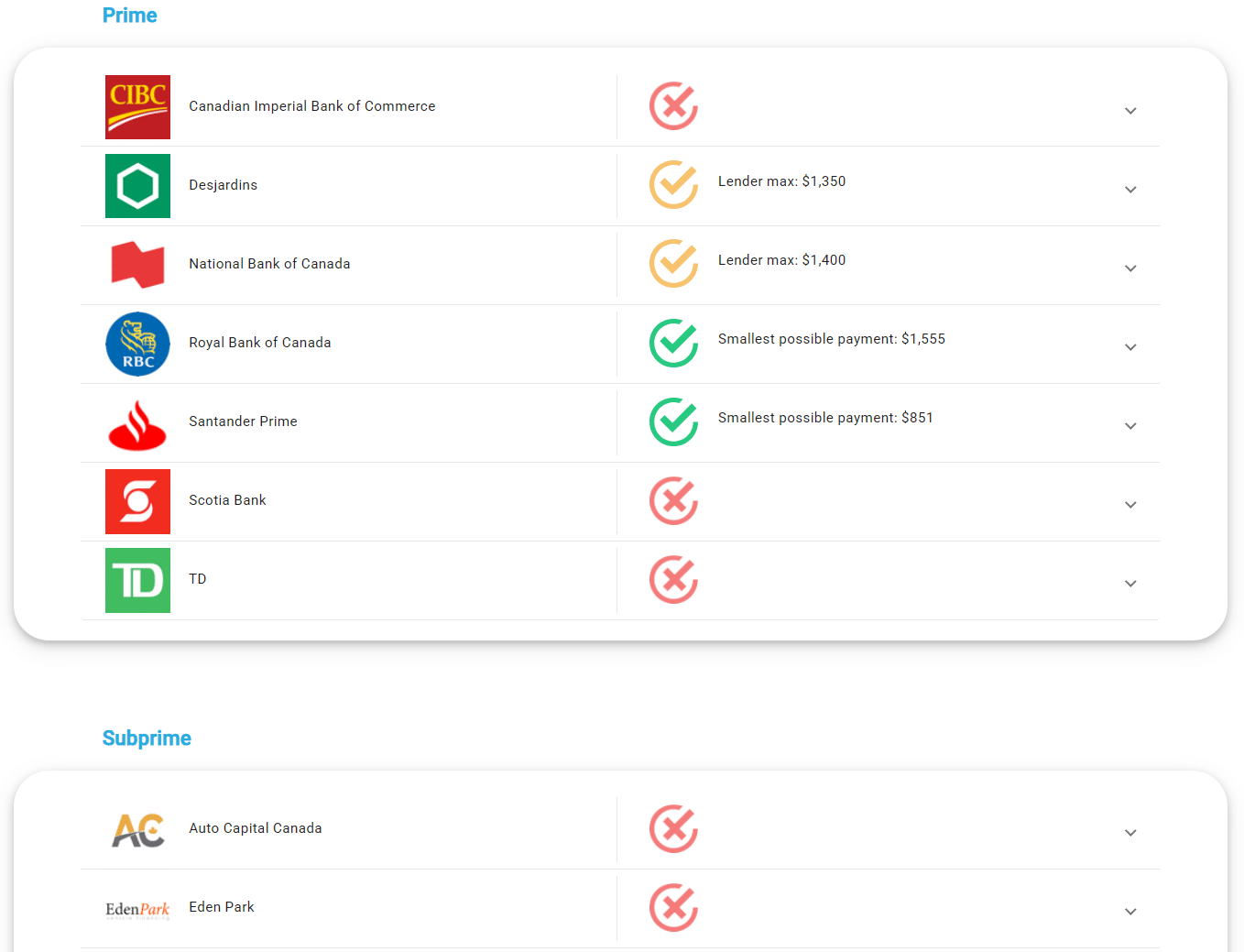Click the red declined icon for TD

click(673, 579)
